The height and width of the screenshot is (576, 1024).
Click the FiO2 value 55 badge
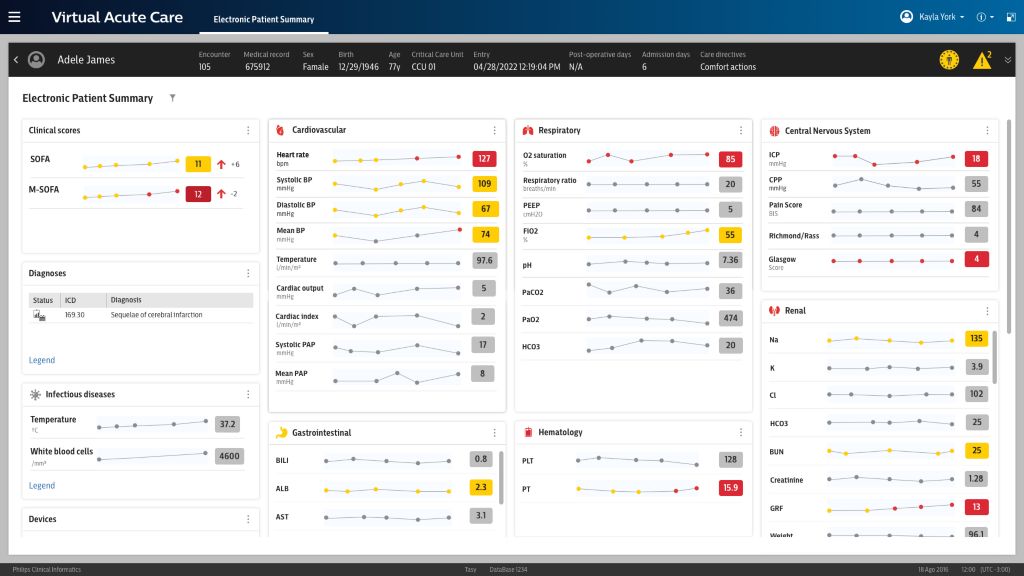730,234
